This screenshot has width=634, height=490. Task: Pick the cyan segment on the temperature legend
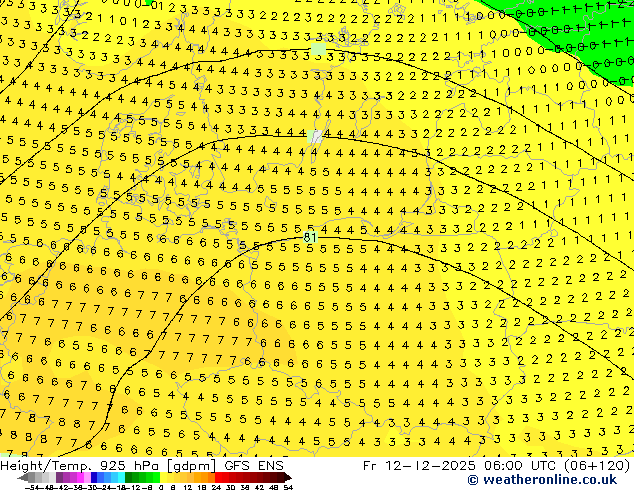[x=120, y=478]
